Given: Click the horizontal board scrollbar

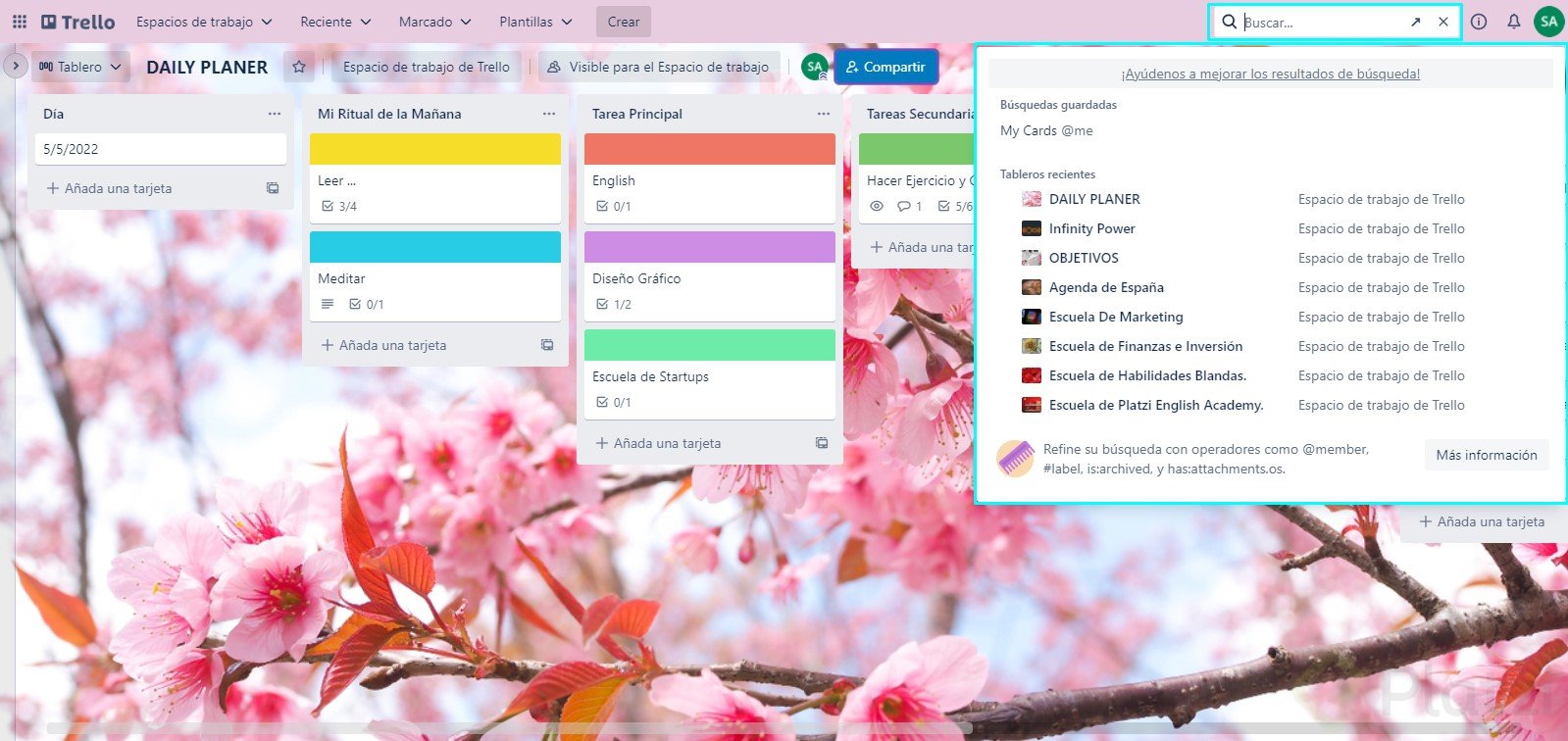Looking at the screenshot, I should (x=510, y=728).
